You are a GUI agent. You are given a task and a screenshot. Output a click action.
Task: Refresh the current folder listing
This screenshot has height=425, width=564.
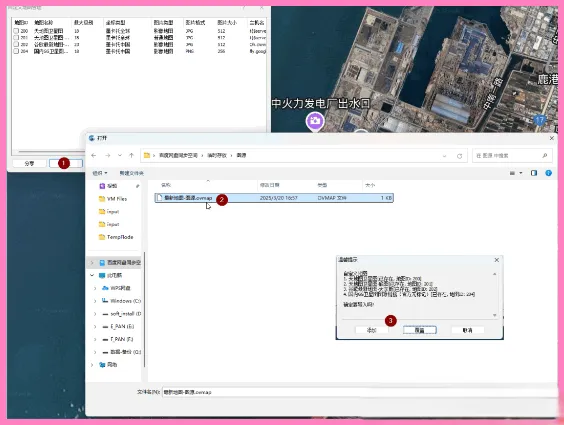pyautogui.click(x=459, y=156)
